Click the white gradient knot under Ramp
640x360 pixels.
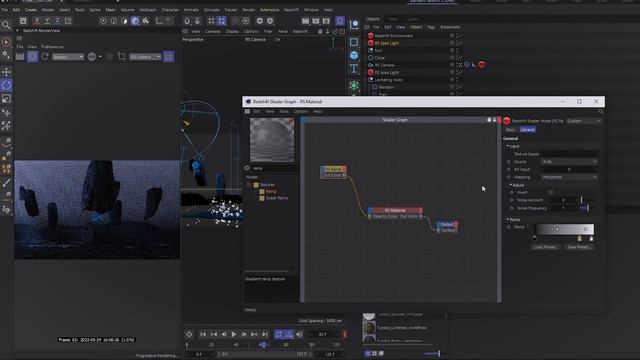point(591,238)
